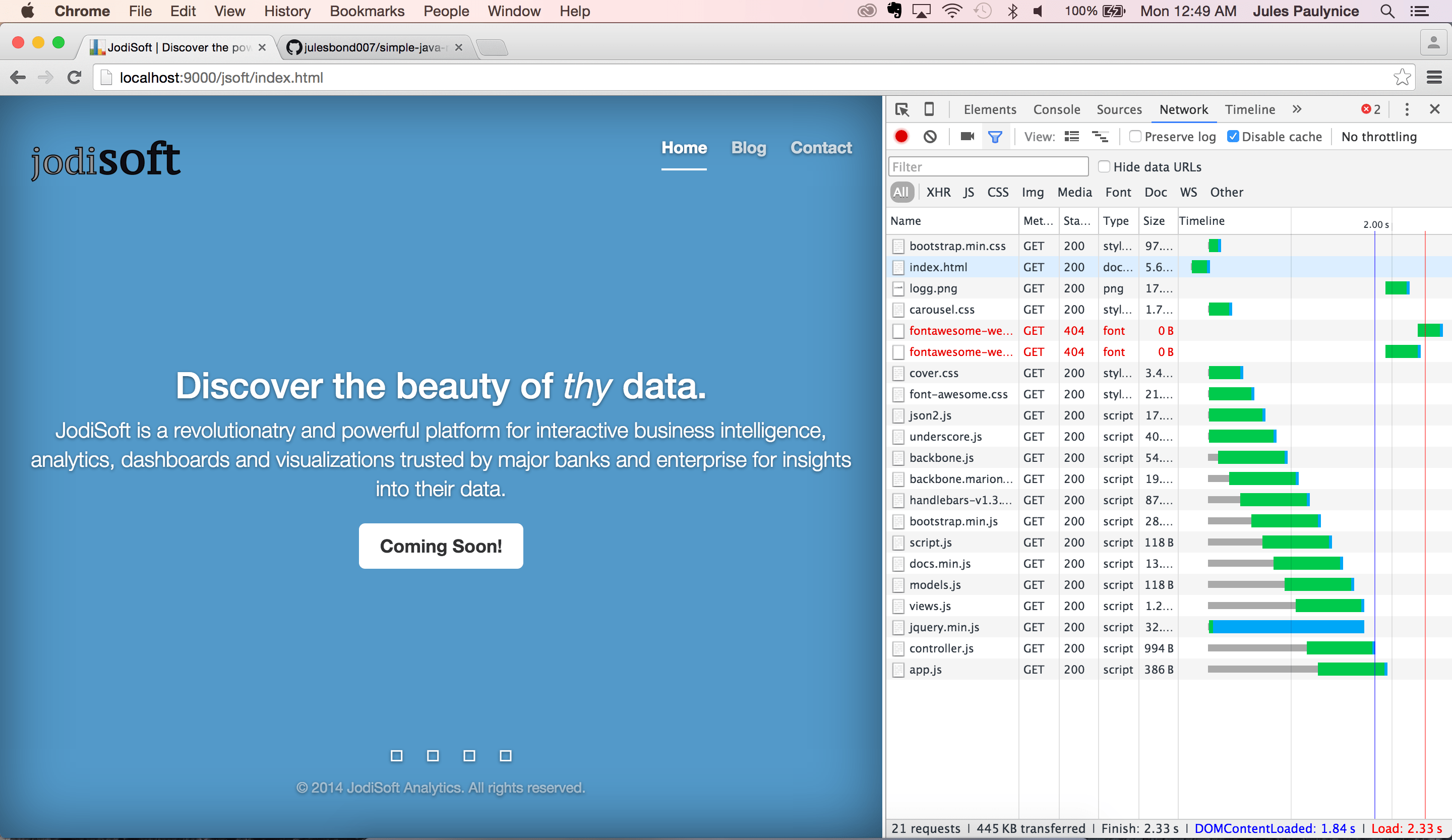This screenshot has width=1452, height=840.
Task: Open the Bookmarks menu
Action: click(367, 11)
